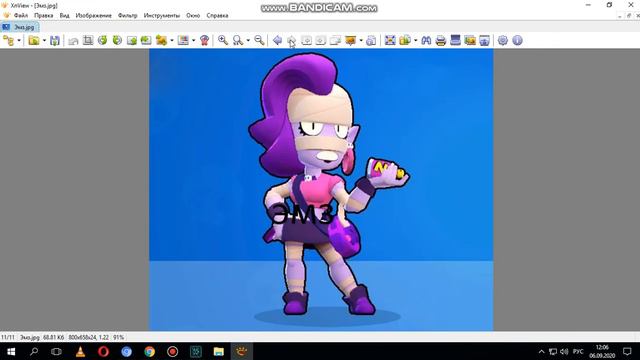Click the undo arrow icon
The height and width of the screenshot is (360, 640).
point(73,40)
